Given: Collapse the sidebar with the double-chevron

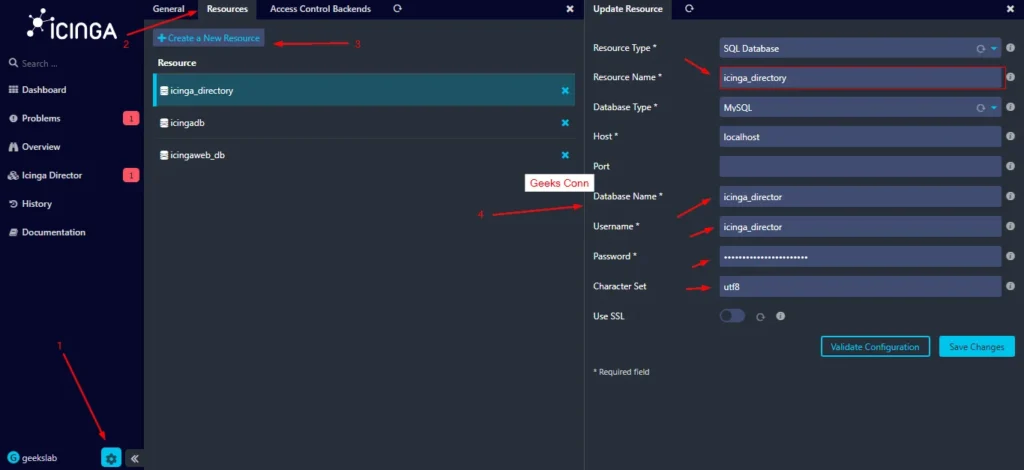Looking at the screenshot, I should 135,458.
